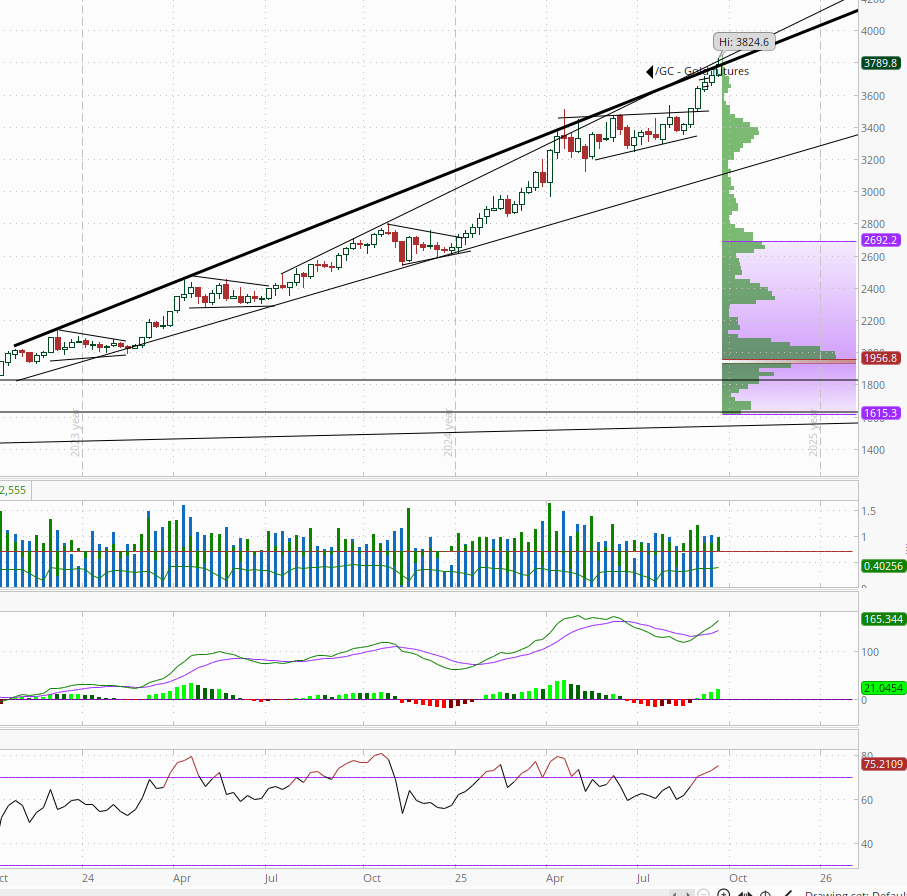The image size is (907, 896).
Task: Click the 75.2109 RSI value tag
Action: [x=883, y=764]
